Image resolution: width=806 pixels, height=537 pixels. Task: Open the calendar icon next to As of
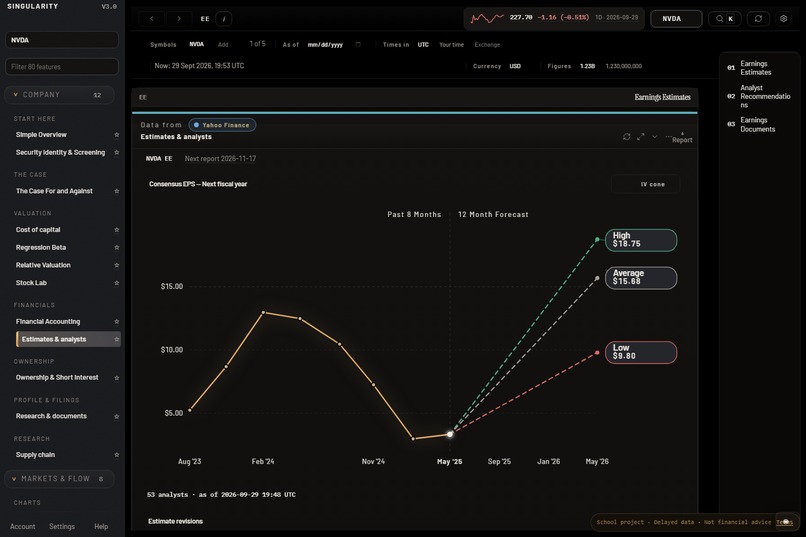pyautogui.click(x=358, y=45)
